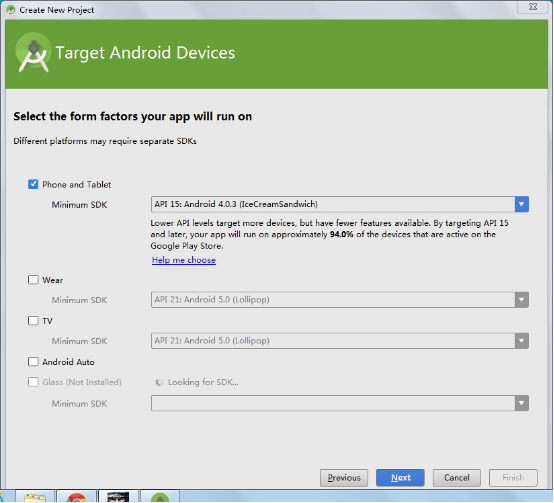This screenshot has width=554, height=503.
Task: Enable the Wear form factor checkbox
Action: 33,280
